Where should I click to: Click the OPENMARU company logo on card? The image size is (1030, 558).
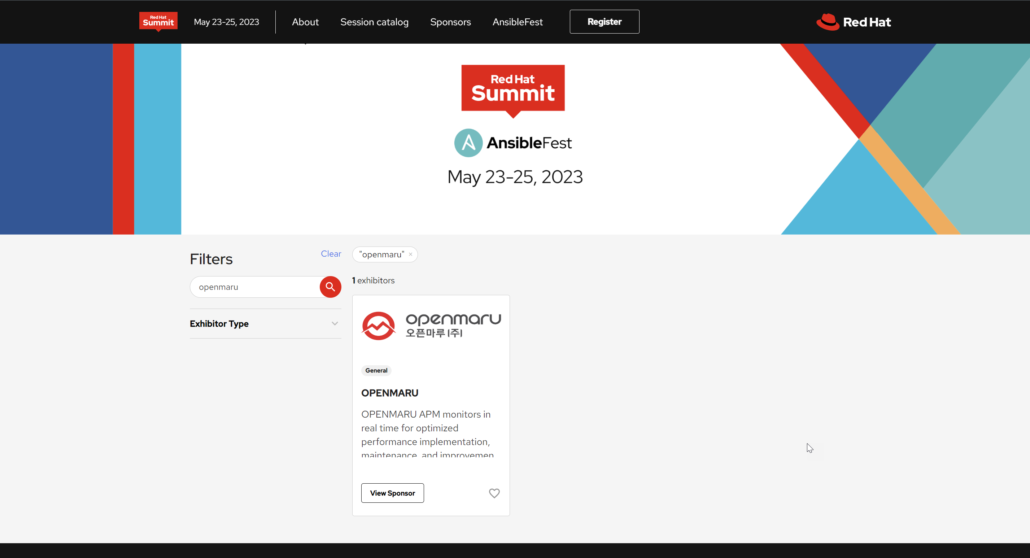tap(431, 325)
